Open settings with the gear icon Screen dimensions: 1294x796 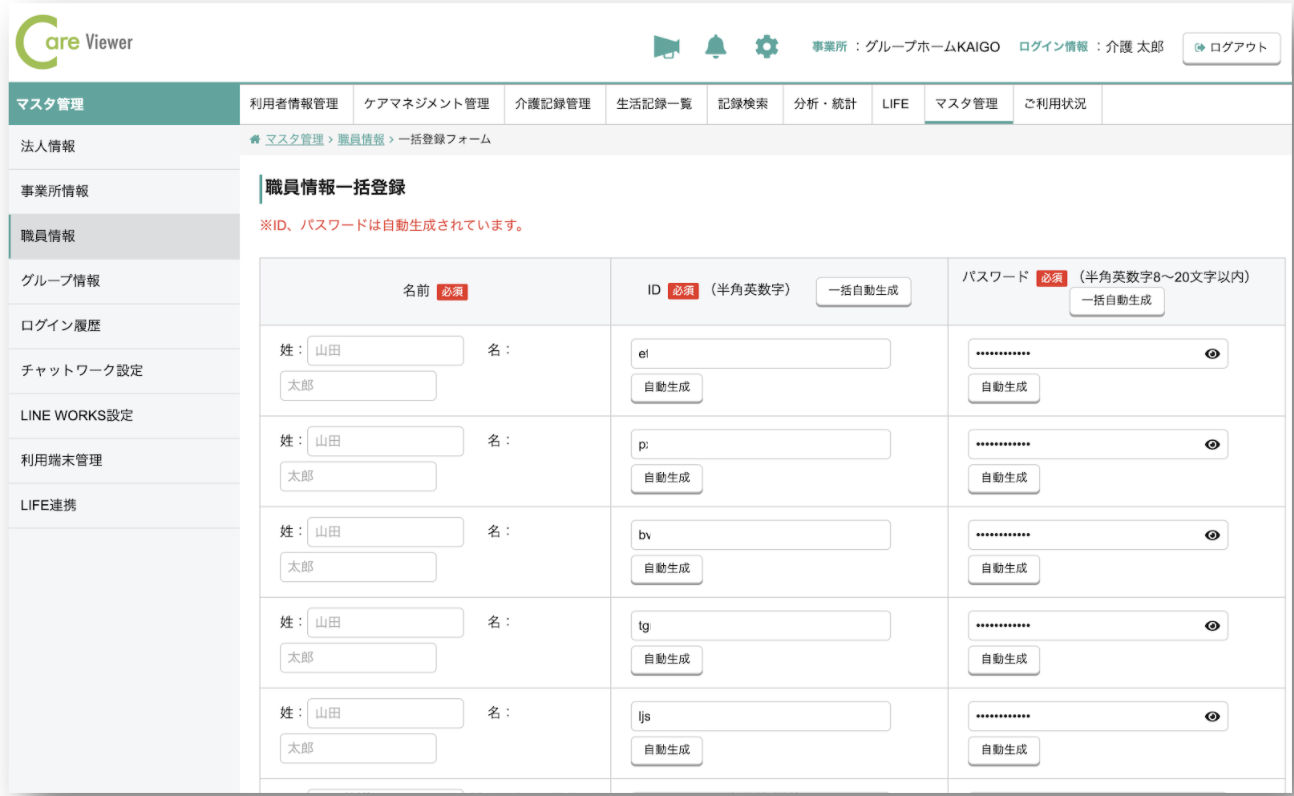pos(766,46)
